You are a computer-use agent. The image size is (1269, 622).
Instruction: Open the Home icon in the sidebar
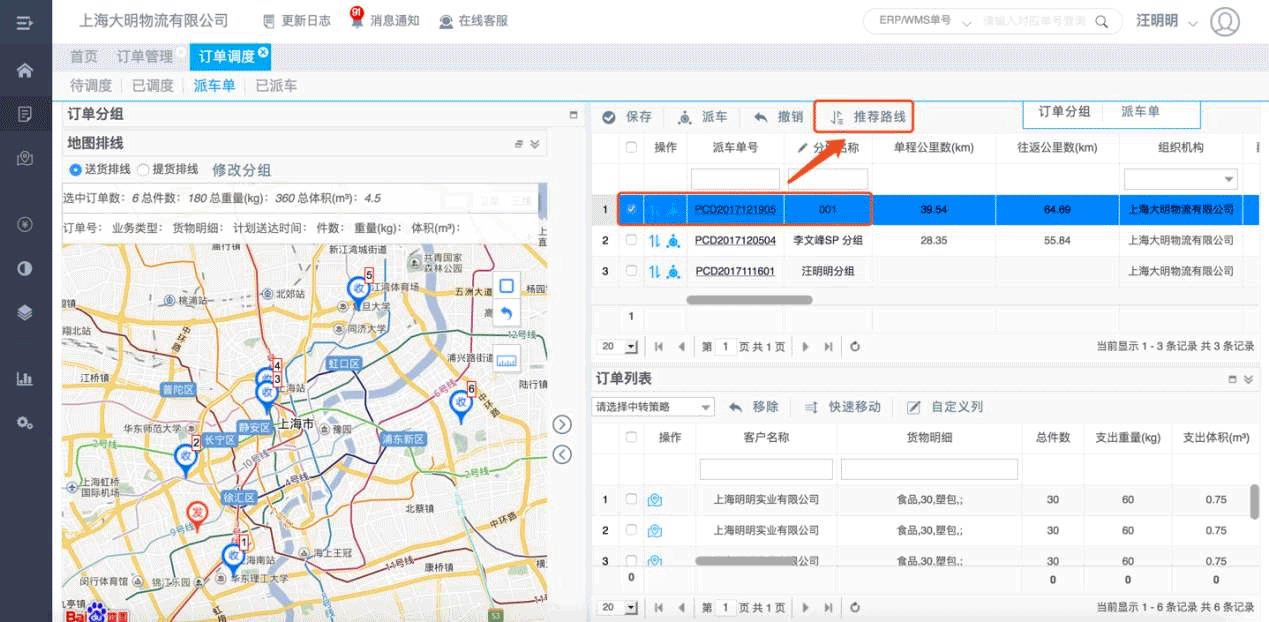pyautogui.click(x=25, y=70)
